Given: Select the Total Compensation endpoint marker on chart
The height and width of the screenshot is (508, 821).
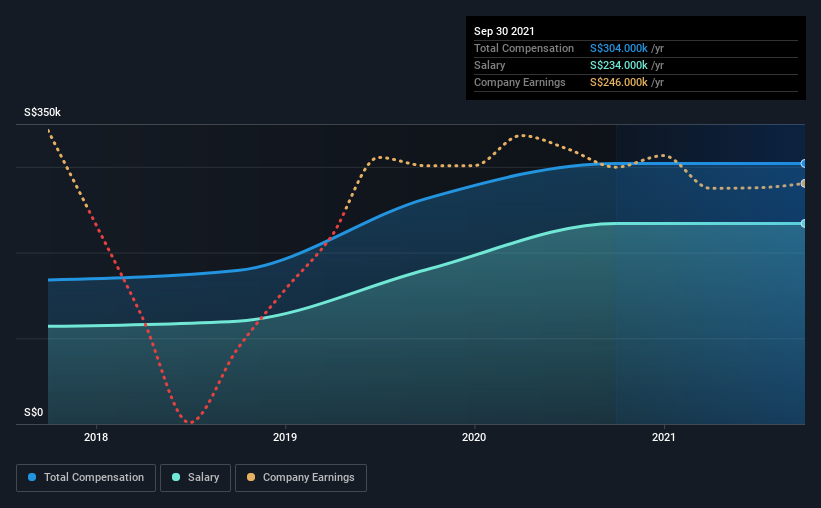Looking at the screenshot, I should [804, 164].
